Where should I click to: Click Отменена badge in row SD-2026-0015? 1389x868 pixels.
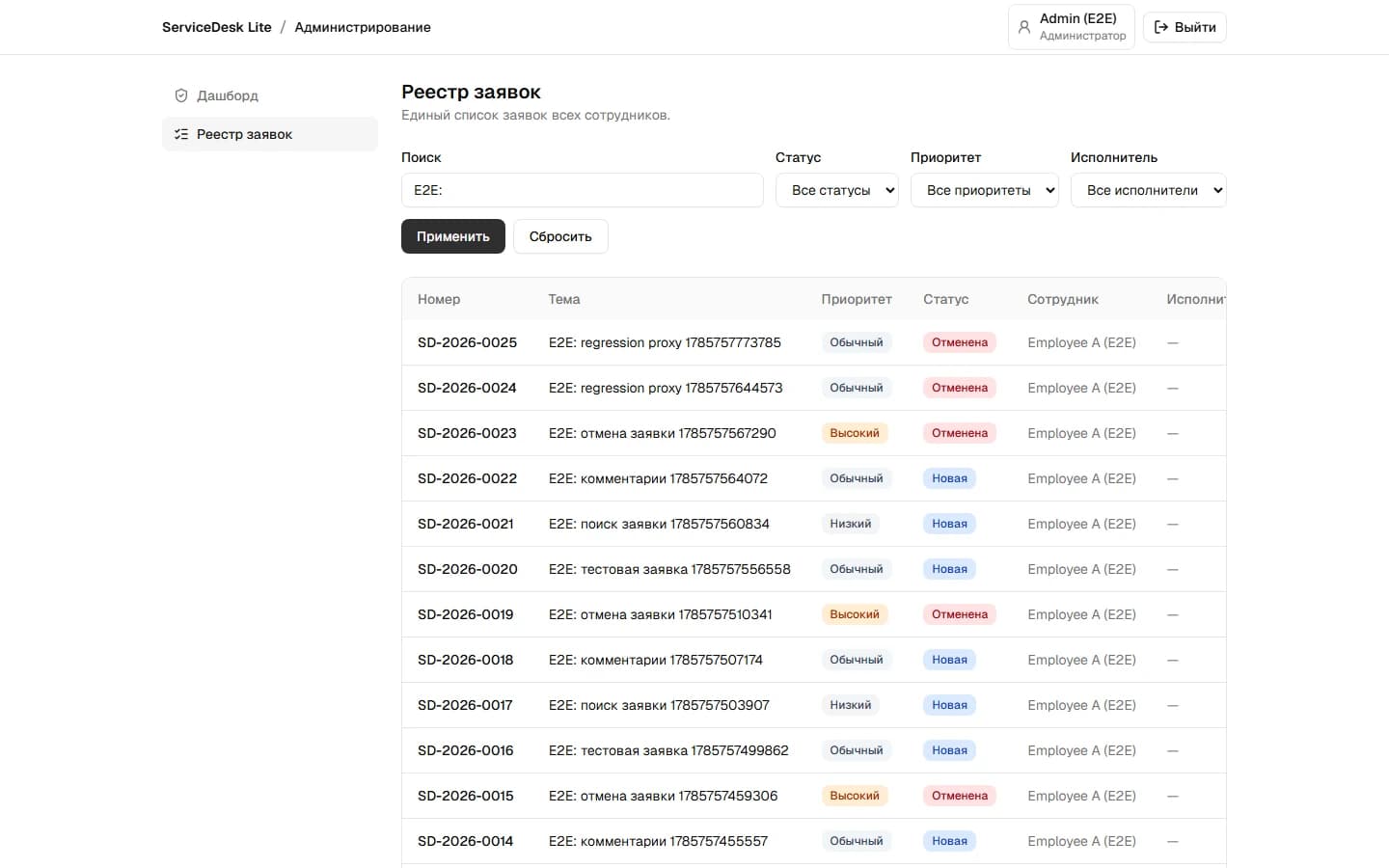[960, 796]
